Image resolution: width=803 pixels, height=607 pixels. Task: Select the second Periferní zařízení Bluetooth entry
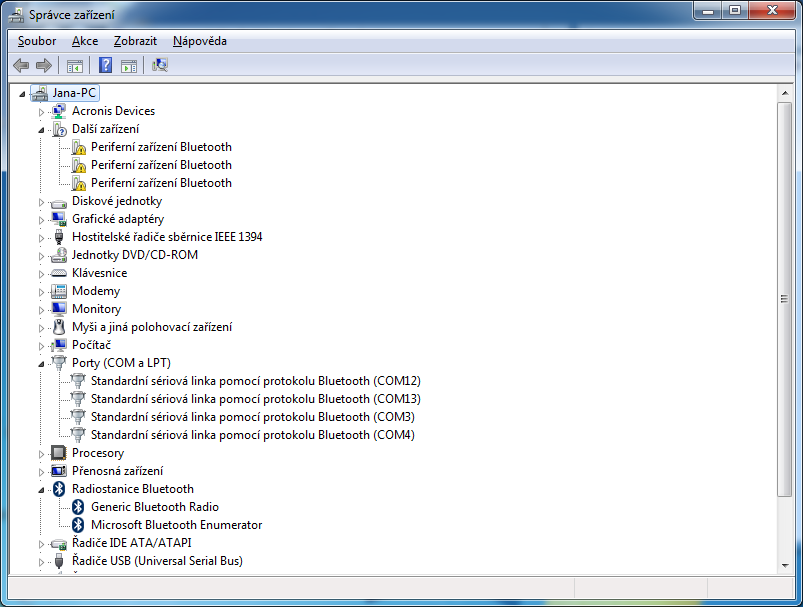pos(161,165)
